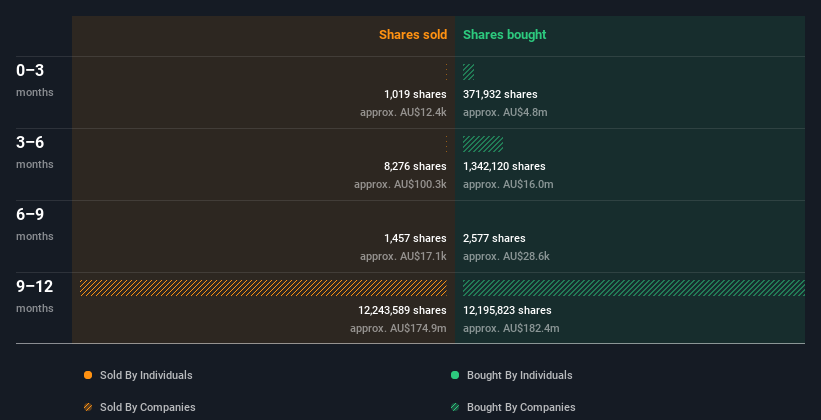The image size is (821, 420).
Task: Click the approx. AU$28.6k value
Action: pos(506,256)
